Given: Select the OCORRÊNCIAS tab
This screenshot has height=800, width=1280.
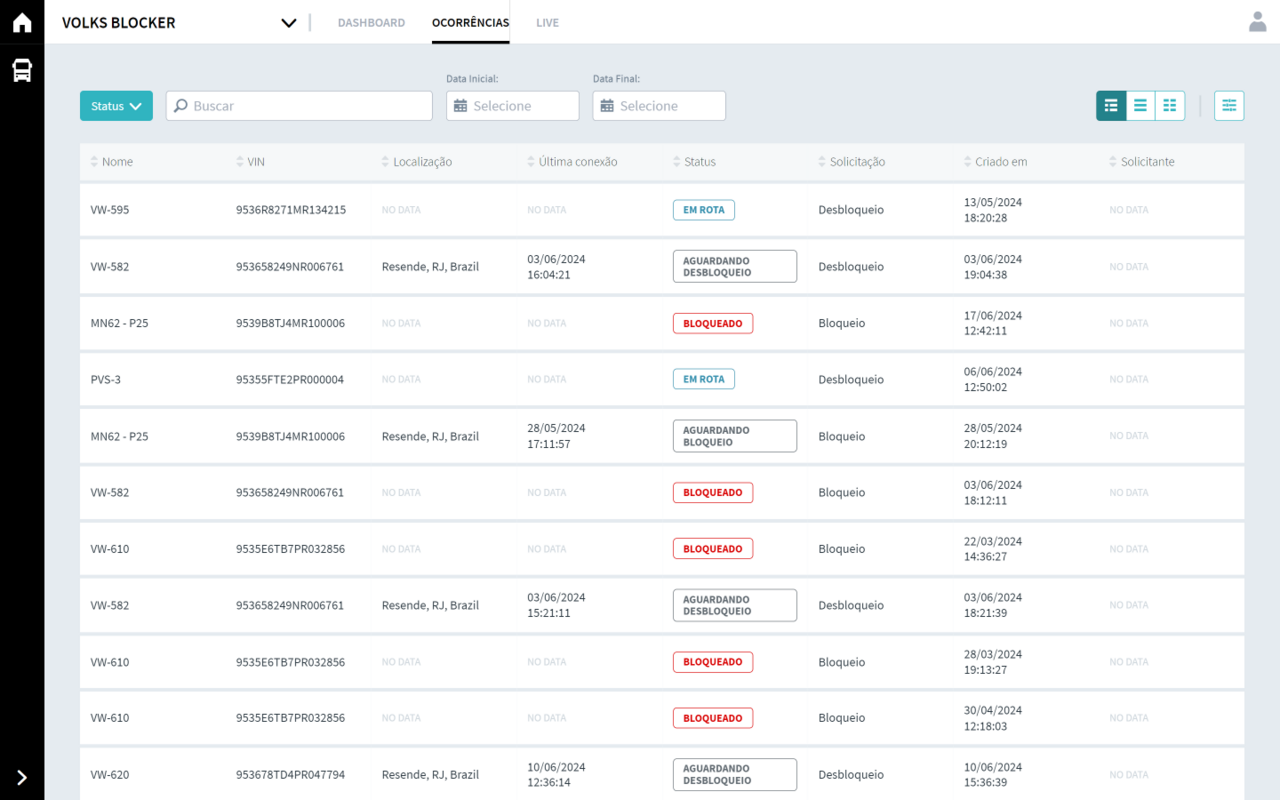Looking at the screenshot, I should pyautogui.click(x=470, y=23).
